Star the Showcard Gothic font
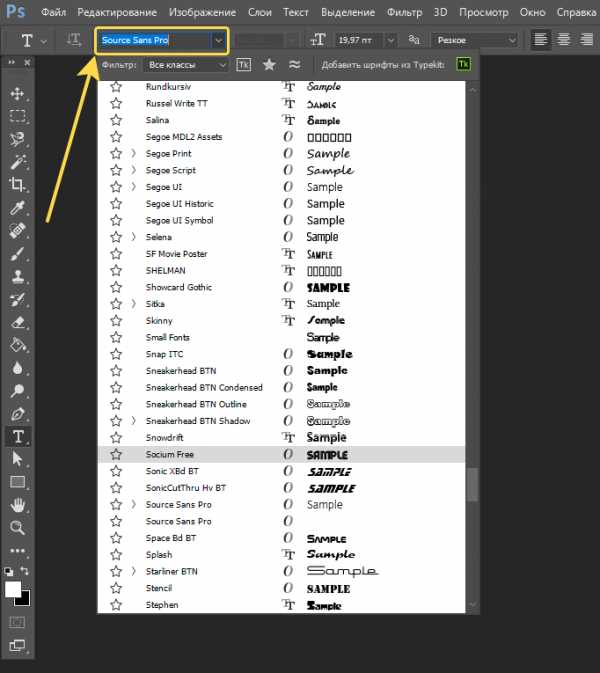The width and height of the screenshot is (600, 673). [x=116, y=287]
